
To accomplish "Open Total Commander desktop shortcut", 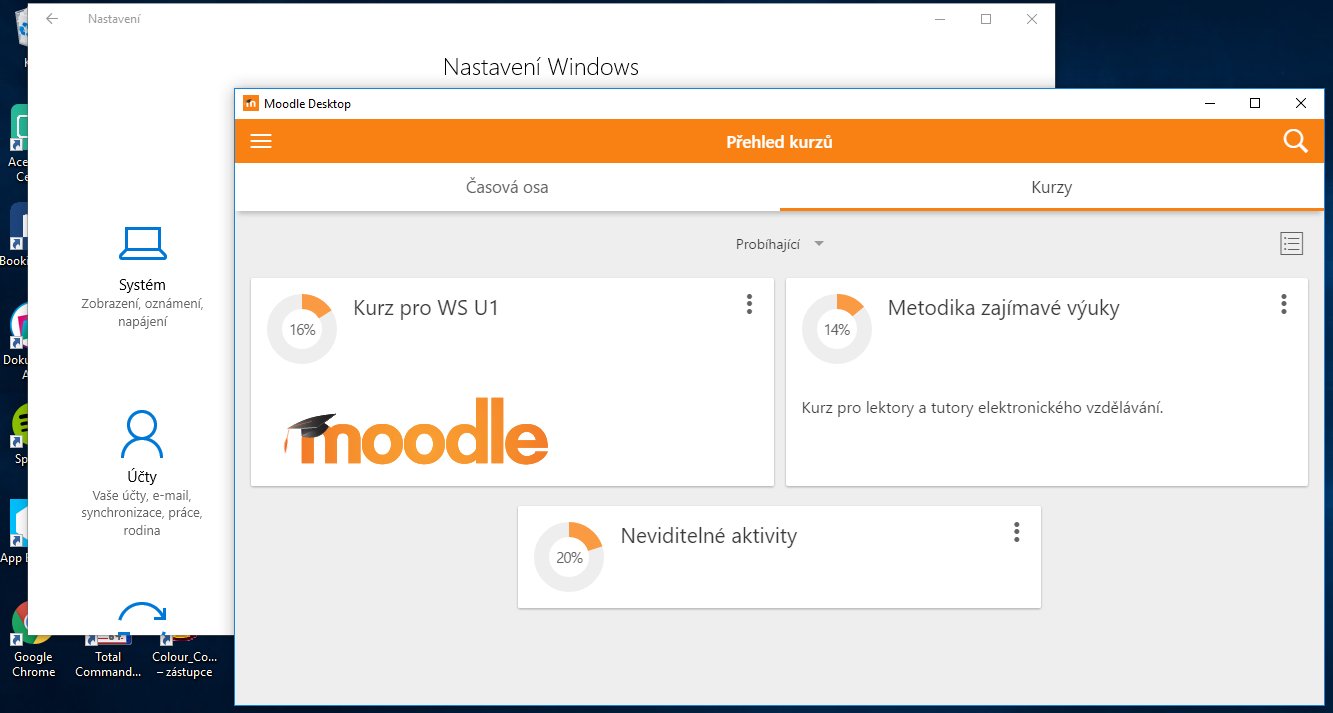I will click(108, 655).
